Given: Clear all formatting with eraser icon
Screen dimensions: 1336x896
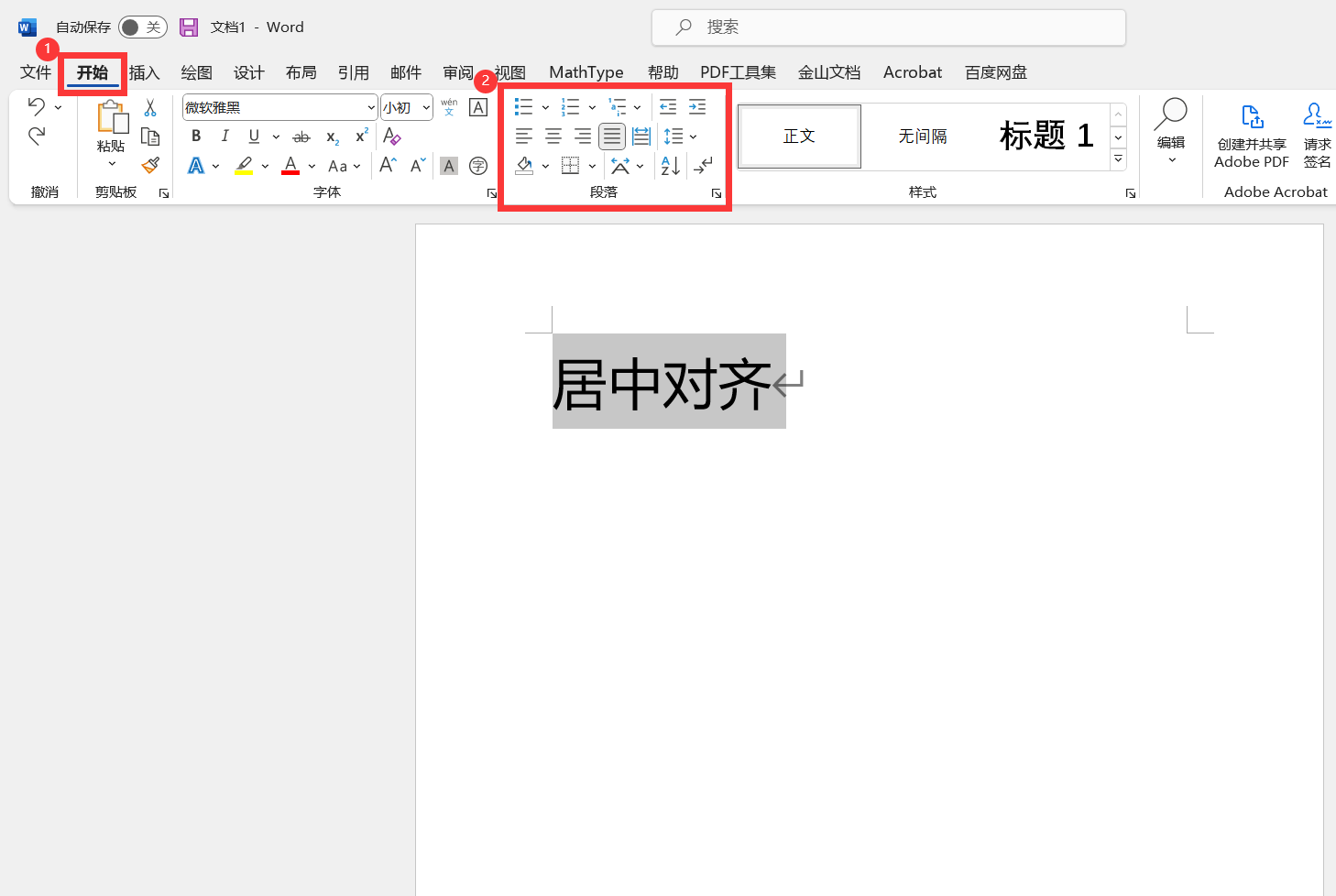Looking at the screenshot, I should 392,137.
